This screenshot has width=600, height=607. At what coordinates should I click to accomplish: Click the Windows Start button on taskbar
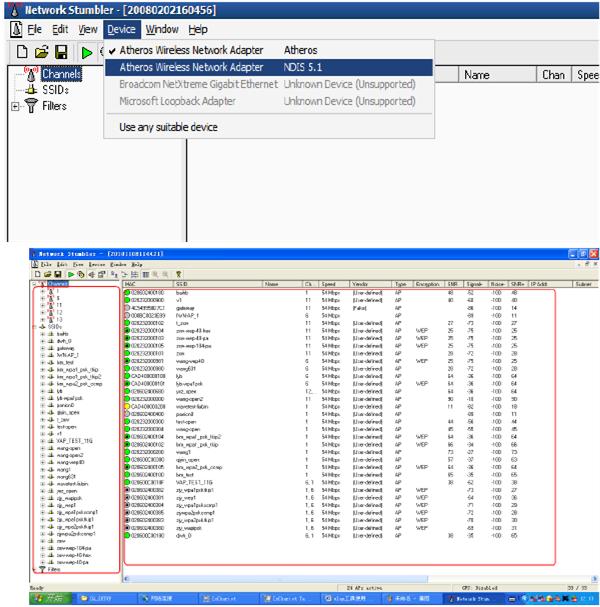[51, 598]
